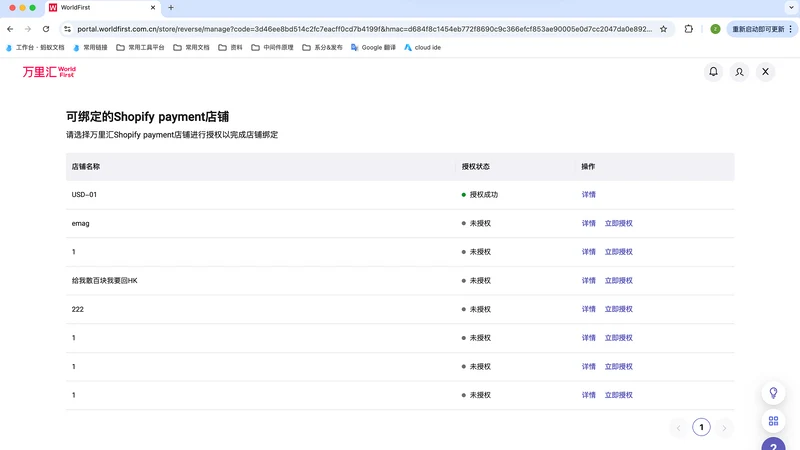
Task: Click 立即授权 for emag store
Action: [618, 223]
